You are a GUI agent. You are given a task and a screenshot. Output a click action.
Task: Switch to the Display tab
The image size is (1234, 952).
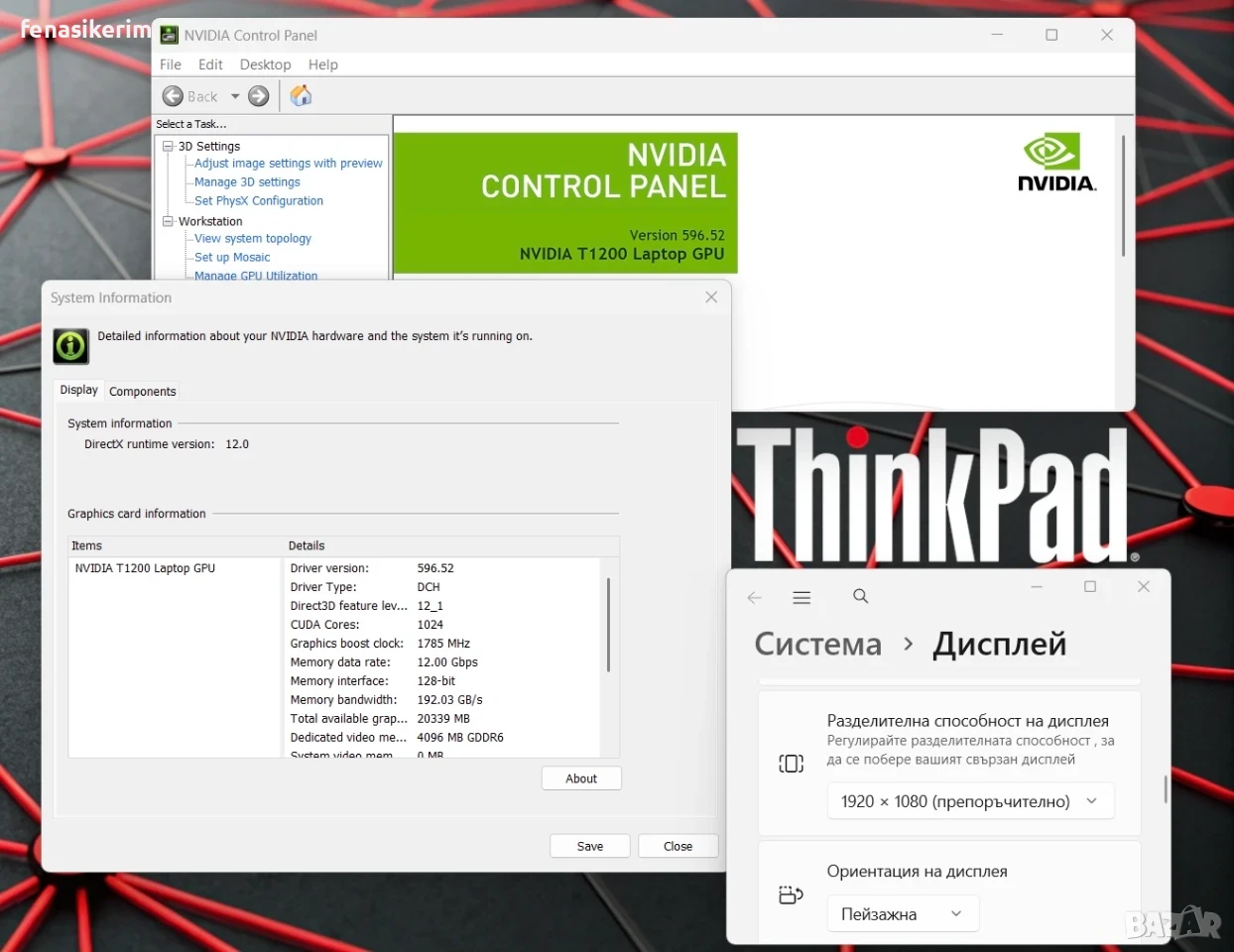tap(78, 390)
